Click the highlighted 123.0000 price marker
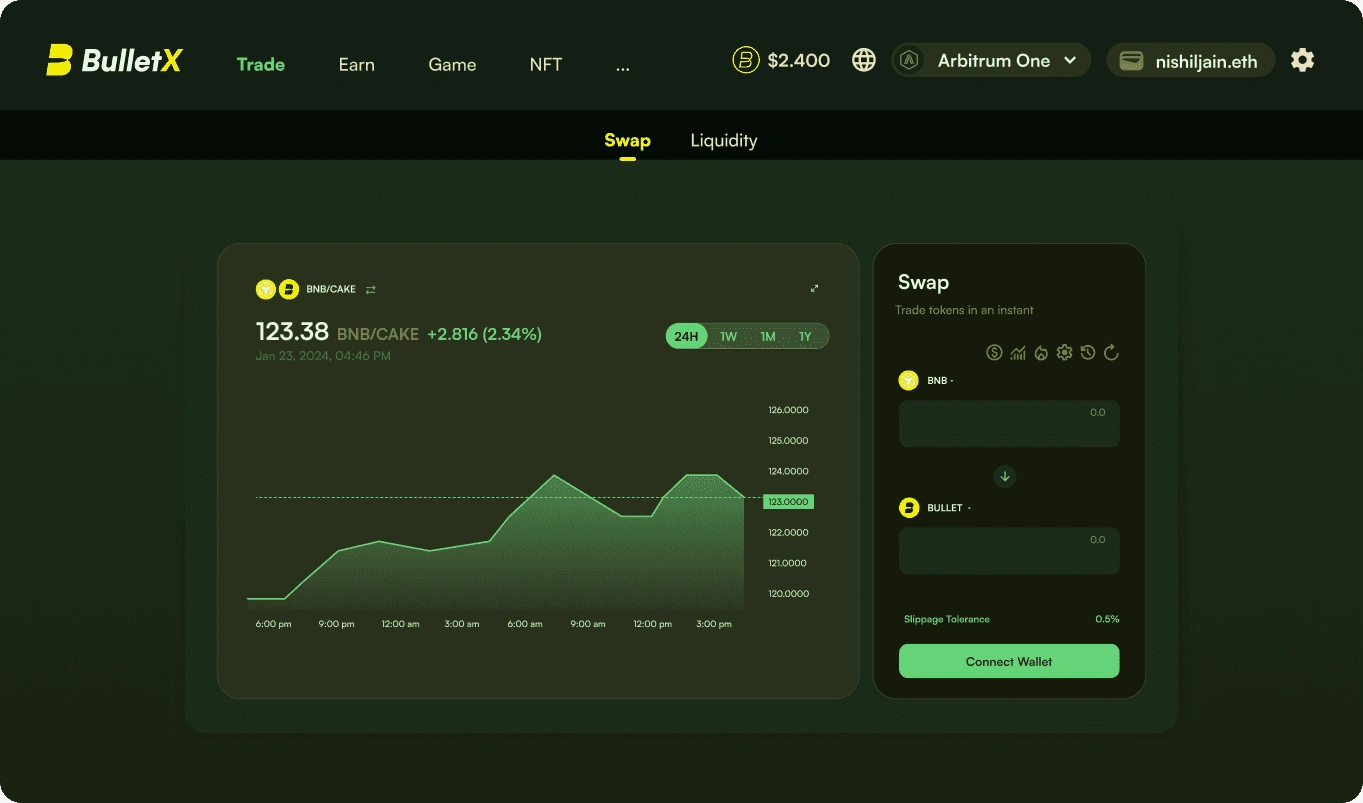Image resolution: width=1363 pixels, height=803 pixels. (x=788, y=501)
